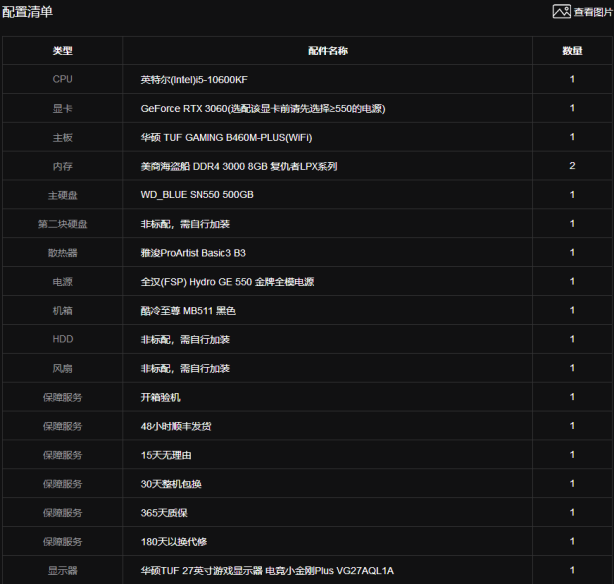Click the 类型 column header

(62, 51)
